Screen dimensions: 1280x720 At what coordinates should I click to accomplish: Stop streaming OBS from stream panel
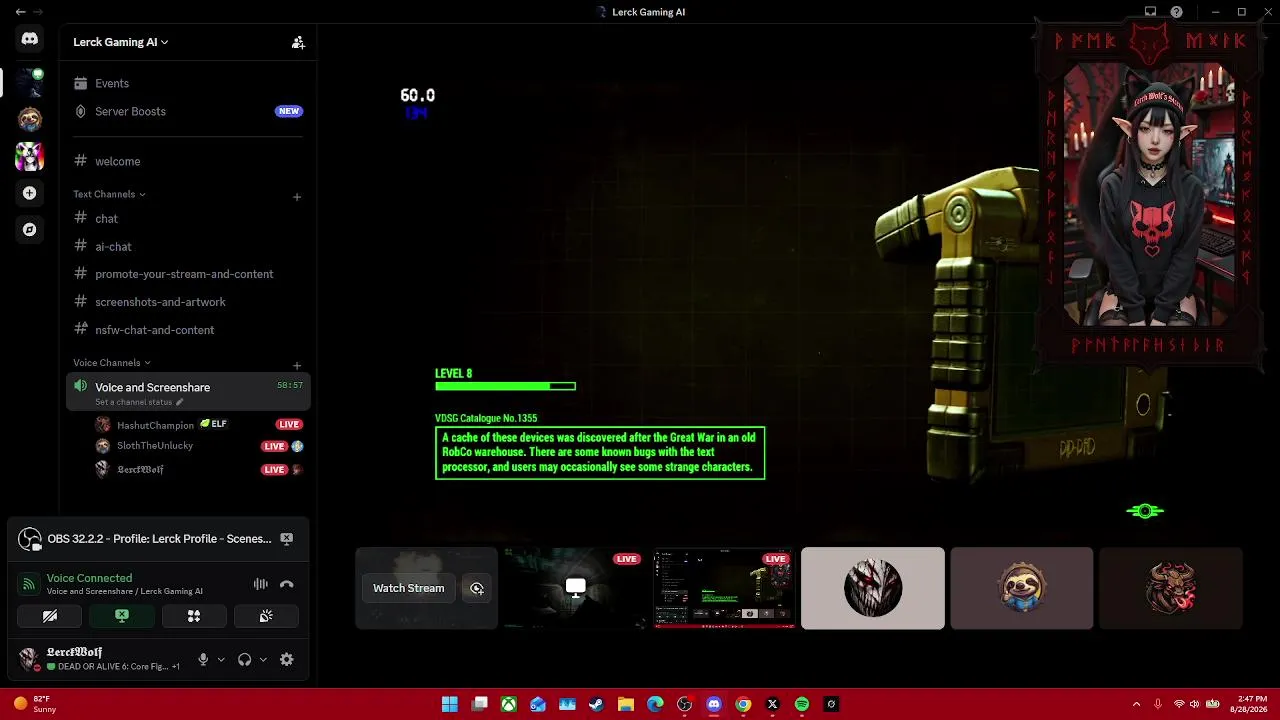click(x=287, y=539)
